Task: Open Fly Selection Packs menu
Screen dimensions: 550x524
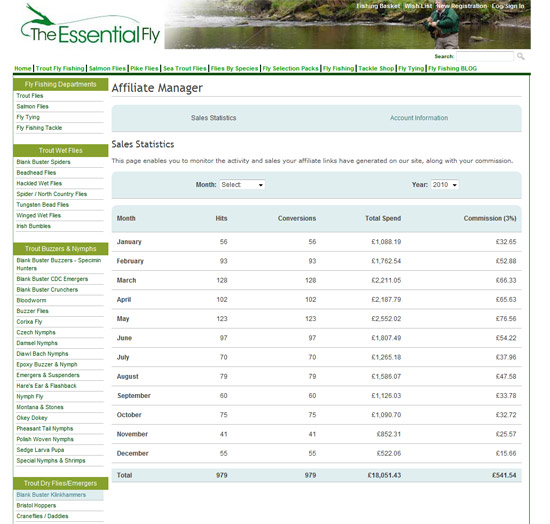Action: (290, 68)
